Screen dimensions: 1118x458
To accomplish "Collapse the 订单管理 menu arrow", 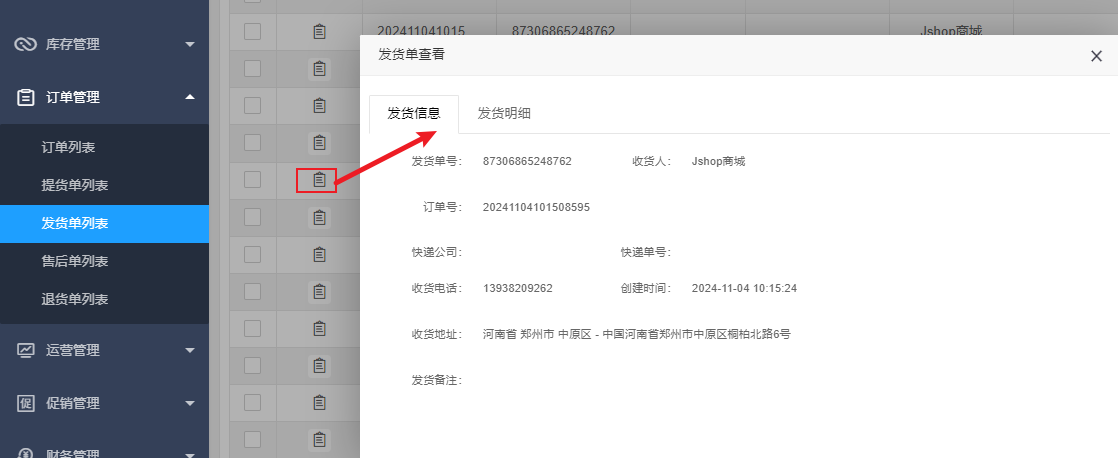I will coord(190,97).
